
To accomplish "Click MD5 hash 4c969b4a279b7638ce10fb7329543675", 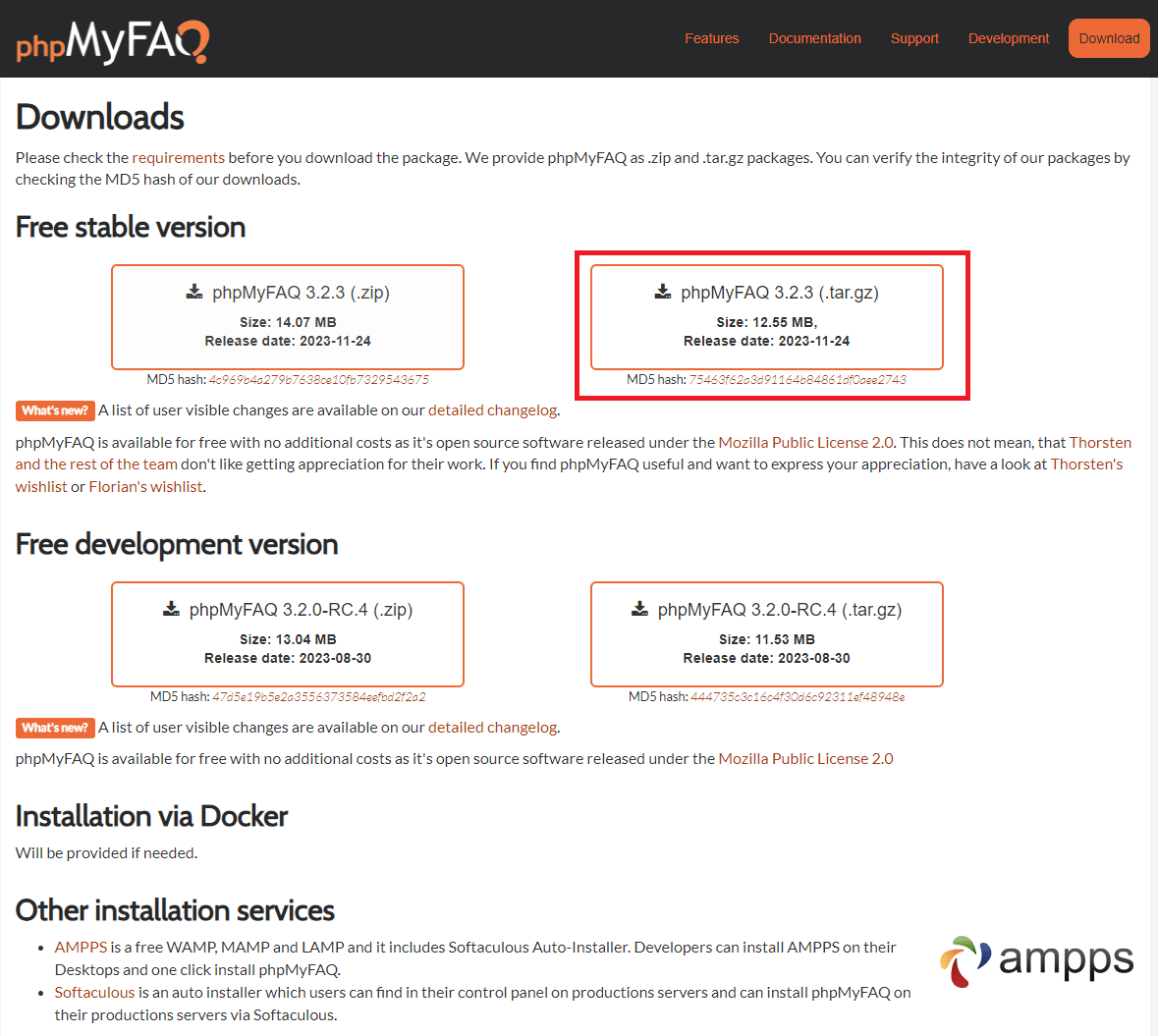I will click(318, 380).
